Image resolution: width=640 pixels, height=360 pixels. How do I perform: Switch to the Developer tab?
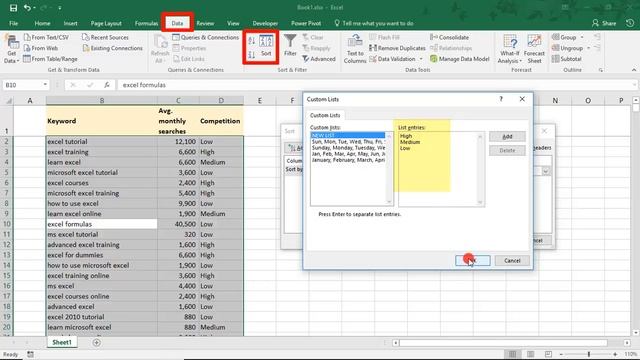tap(265, 23)
